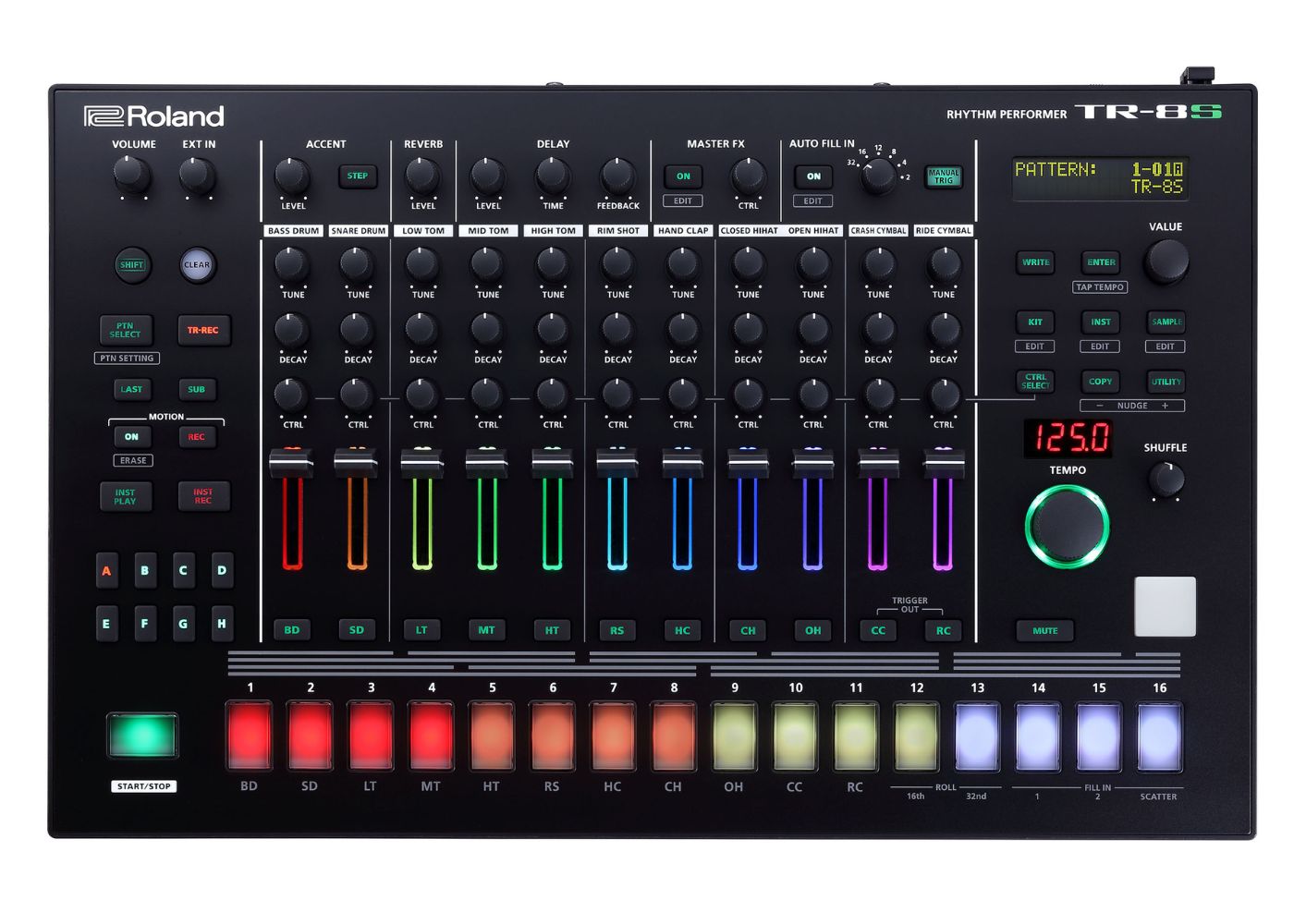Click the orange Snare Drum level fader
Image resolution: width=1294 pixels, height=924 pixels.
click(357, 462)
